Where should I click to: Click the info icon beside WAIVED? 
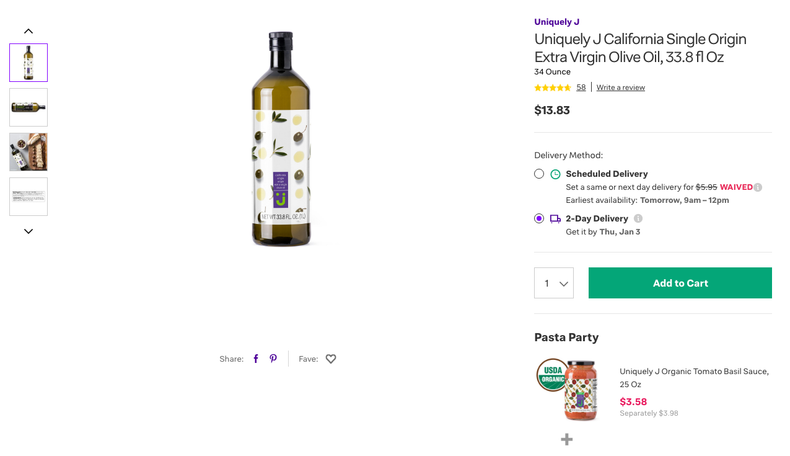point(758,187)
